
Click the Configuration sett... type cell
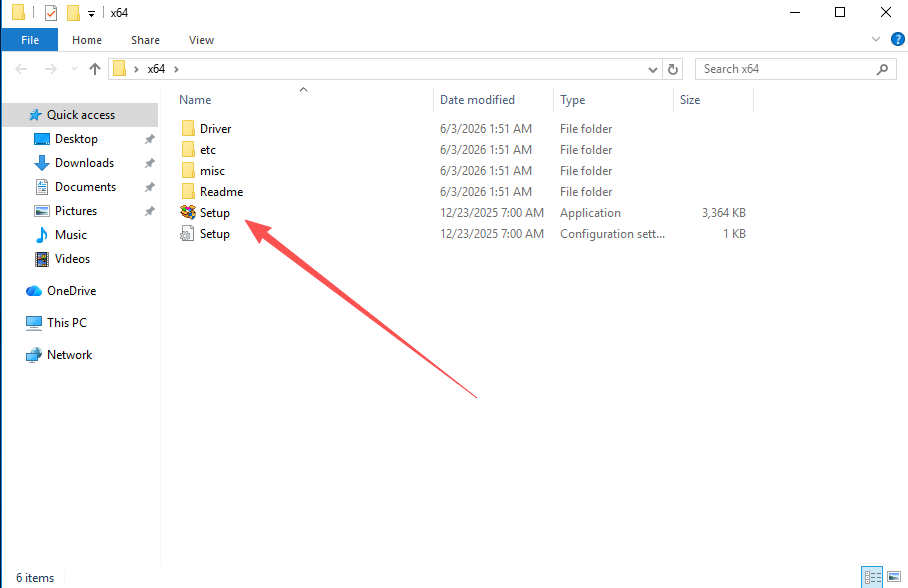point(612,233)
